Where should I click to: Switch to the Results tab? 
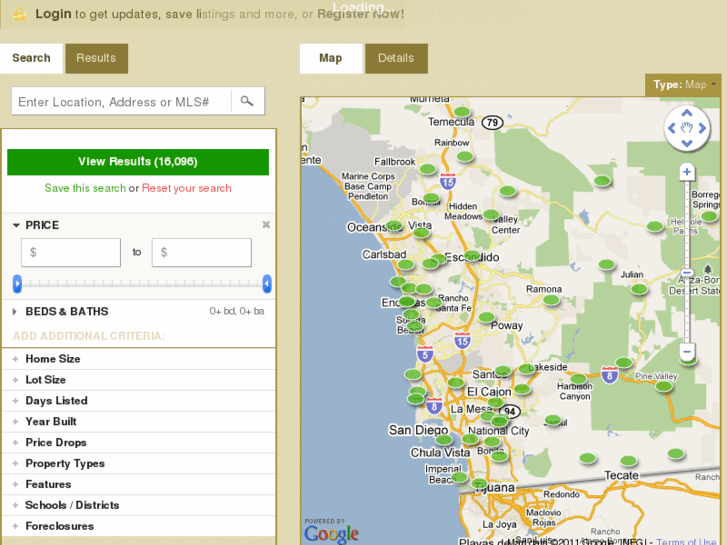[x=96, y=58]
